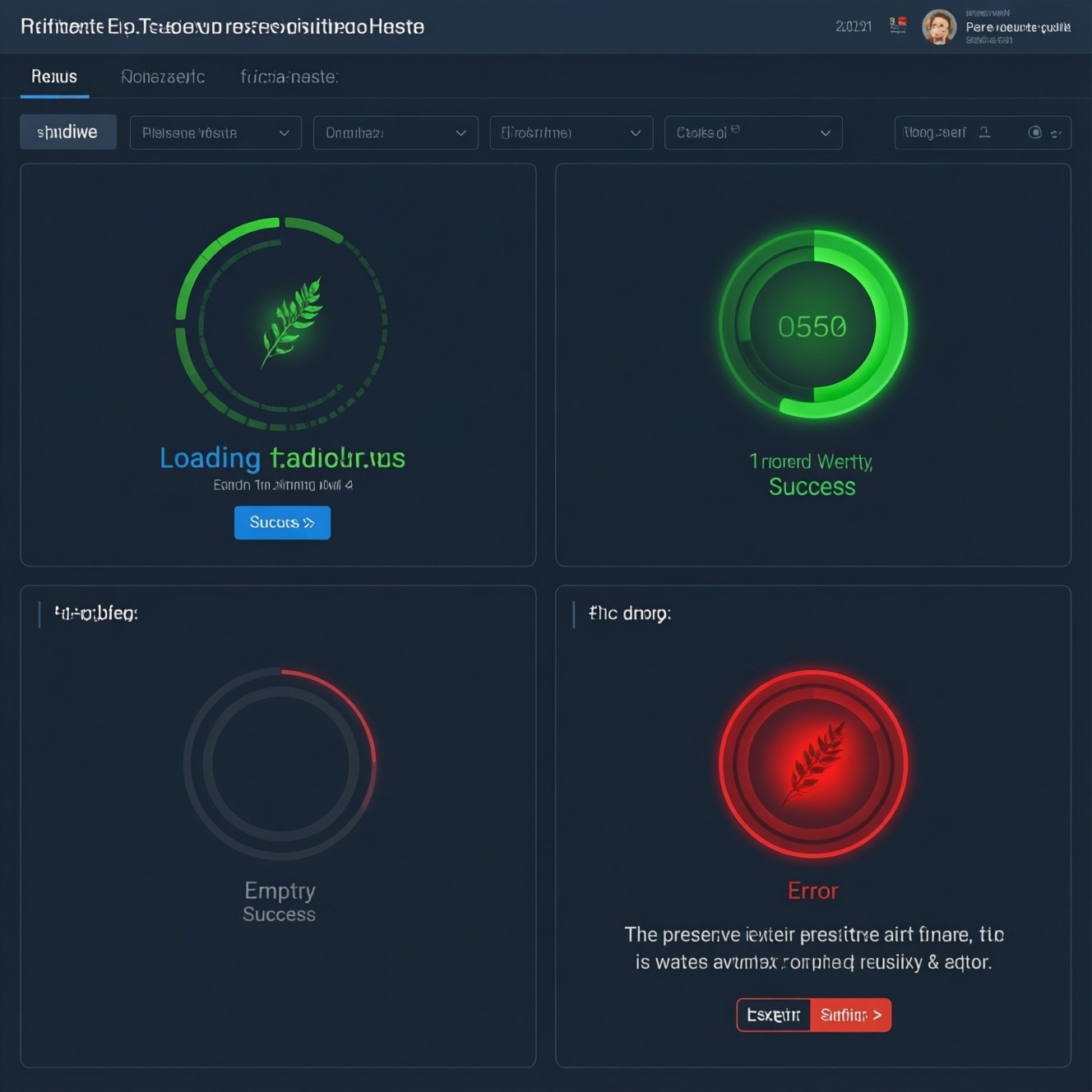Image resolution: width=1092 pixels, height=1092 pixels.
Task: Click the red "Srifiinr >" button
Action: [851, 1015]
